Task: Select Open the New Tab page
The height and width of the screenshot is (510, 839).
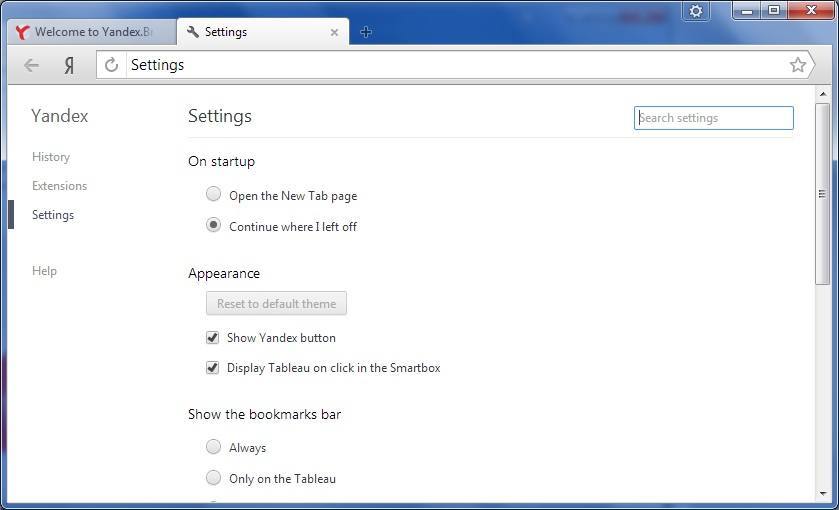Action: tap(213, 195)
